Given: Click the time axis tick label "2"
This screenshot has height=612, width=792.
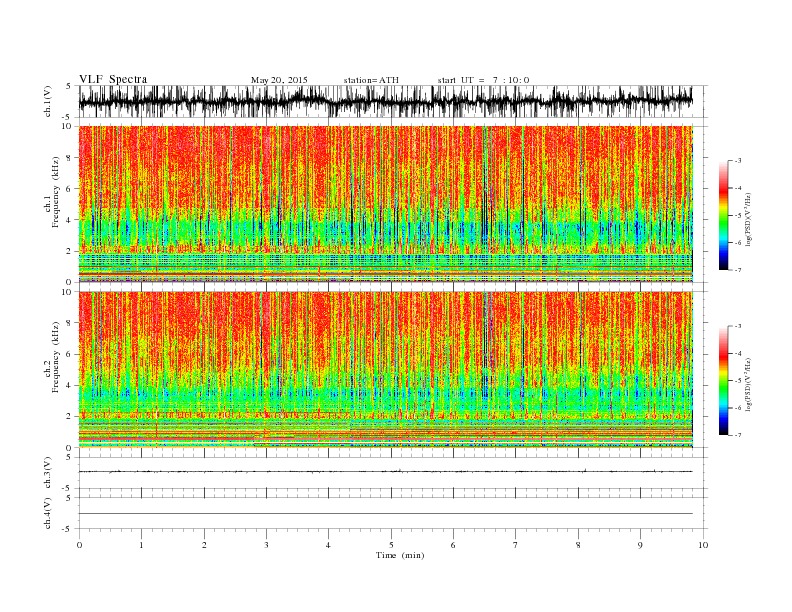Looking at the screenshot, I should click(x=204, y=545).
